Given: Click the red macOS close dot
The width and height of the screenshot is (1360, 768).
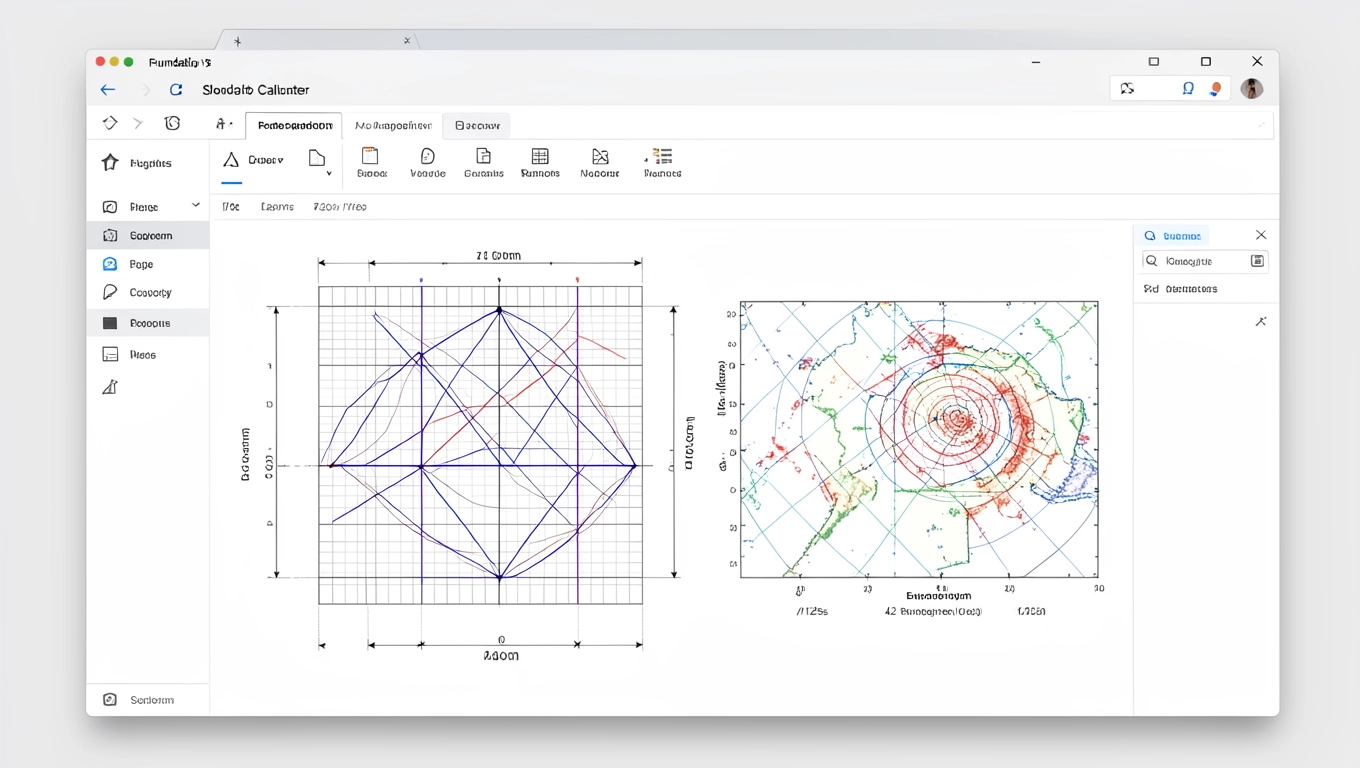Looking at the screenshot, I should point(100,62).
